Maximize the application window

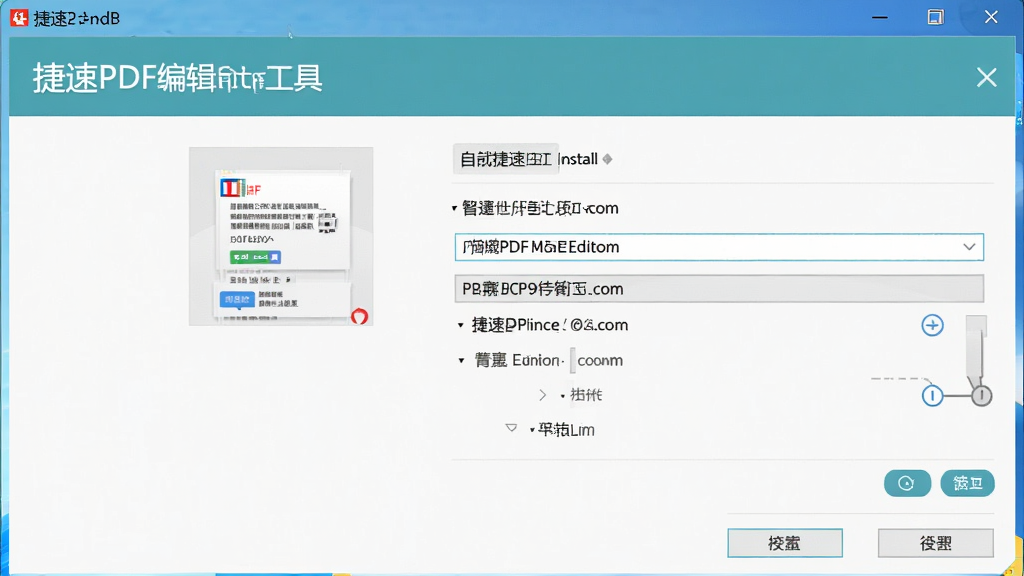coord(935,18)
